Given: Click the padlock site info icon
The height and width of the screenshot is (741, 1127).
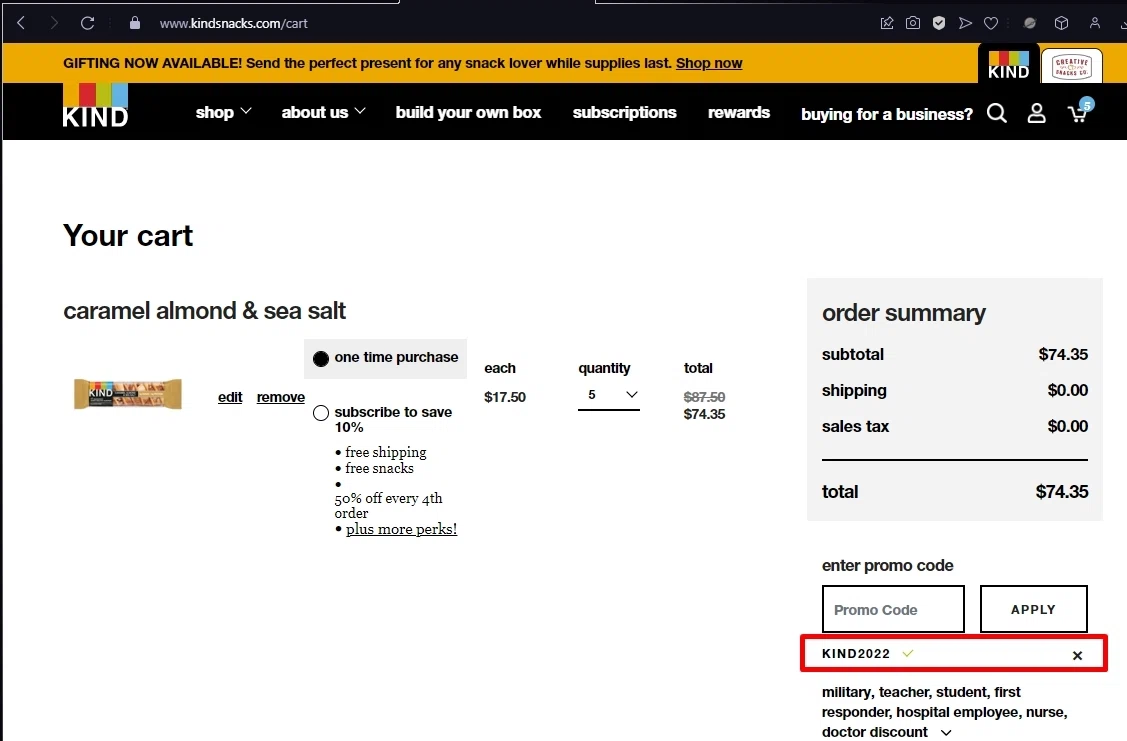Looking at the screenshot, I should click(134, 23).
